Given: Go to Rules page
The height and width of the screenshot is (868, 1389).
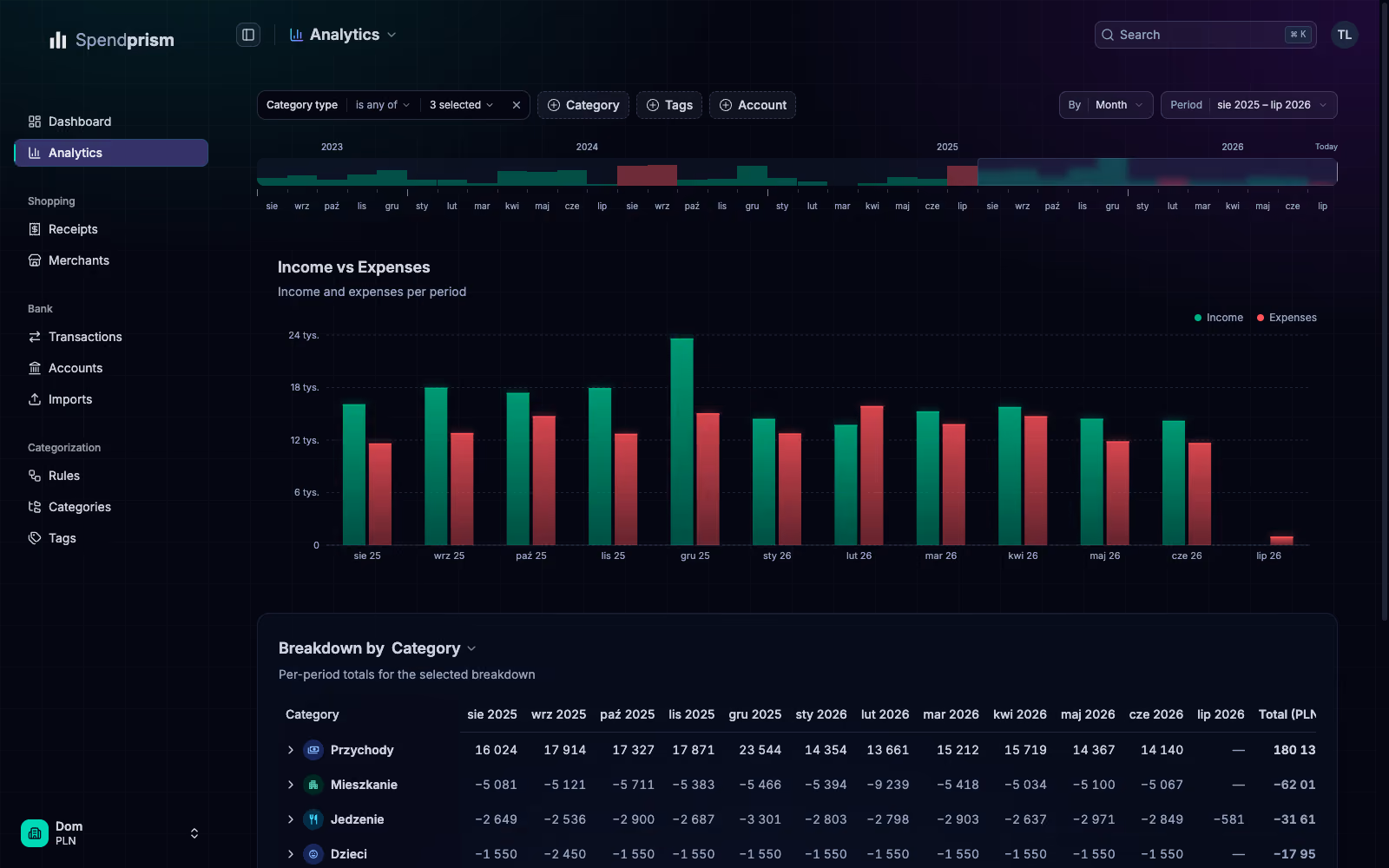Looking at the screenshot, I should coord(111,476).
